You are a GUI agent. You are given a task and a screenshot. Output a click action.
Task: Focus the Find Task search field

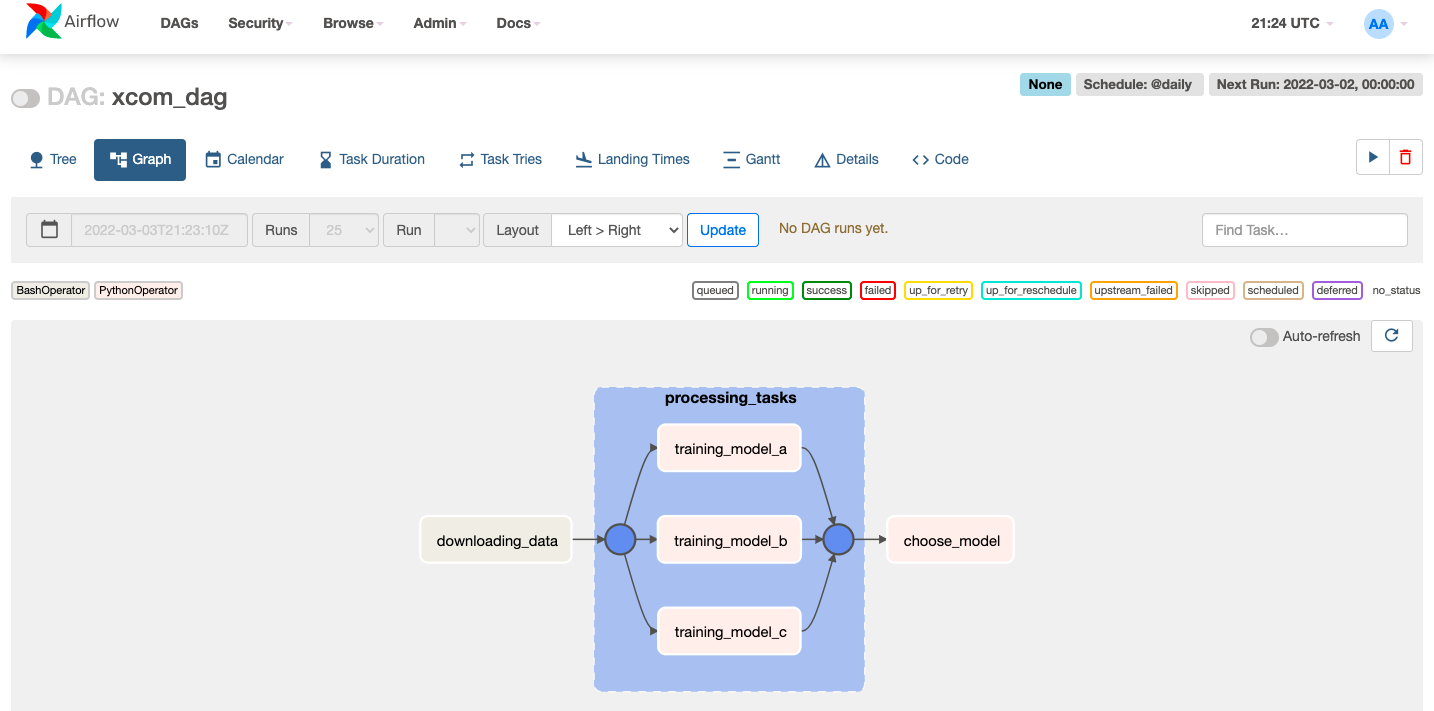(1304, 230)
